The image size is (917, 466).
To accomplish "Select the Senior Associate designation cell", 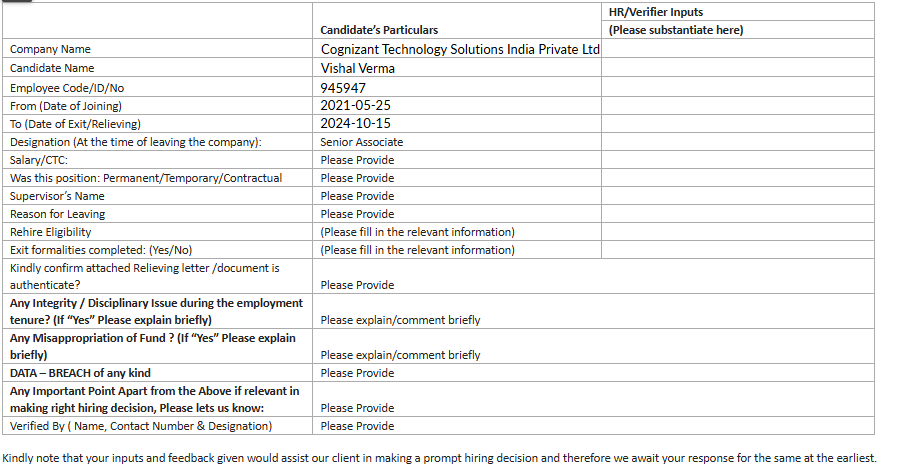I will pos(362,142).
